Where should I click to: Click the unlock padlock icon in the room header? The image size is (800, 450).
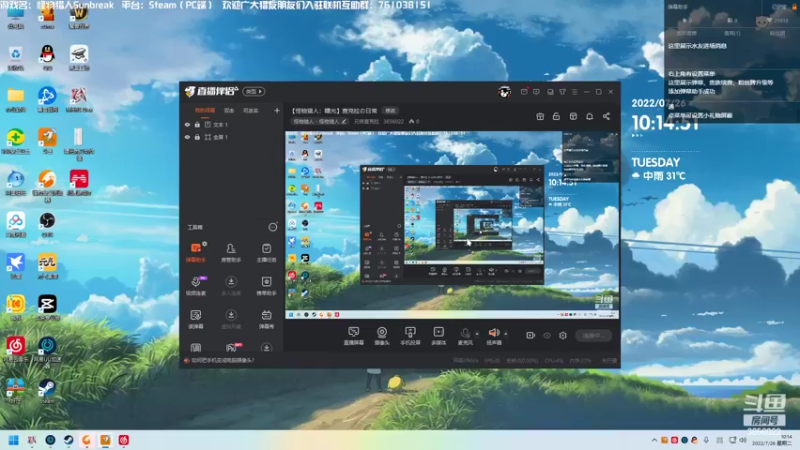pos(556,116)
